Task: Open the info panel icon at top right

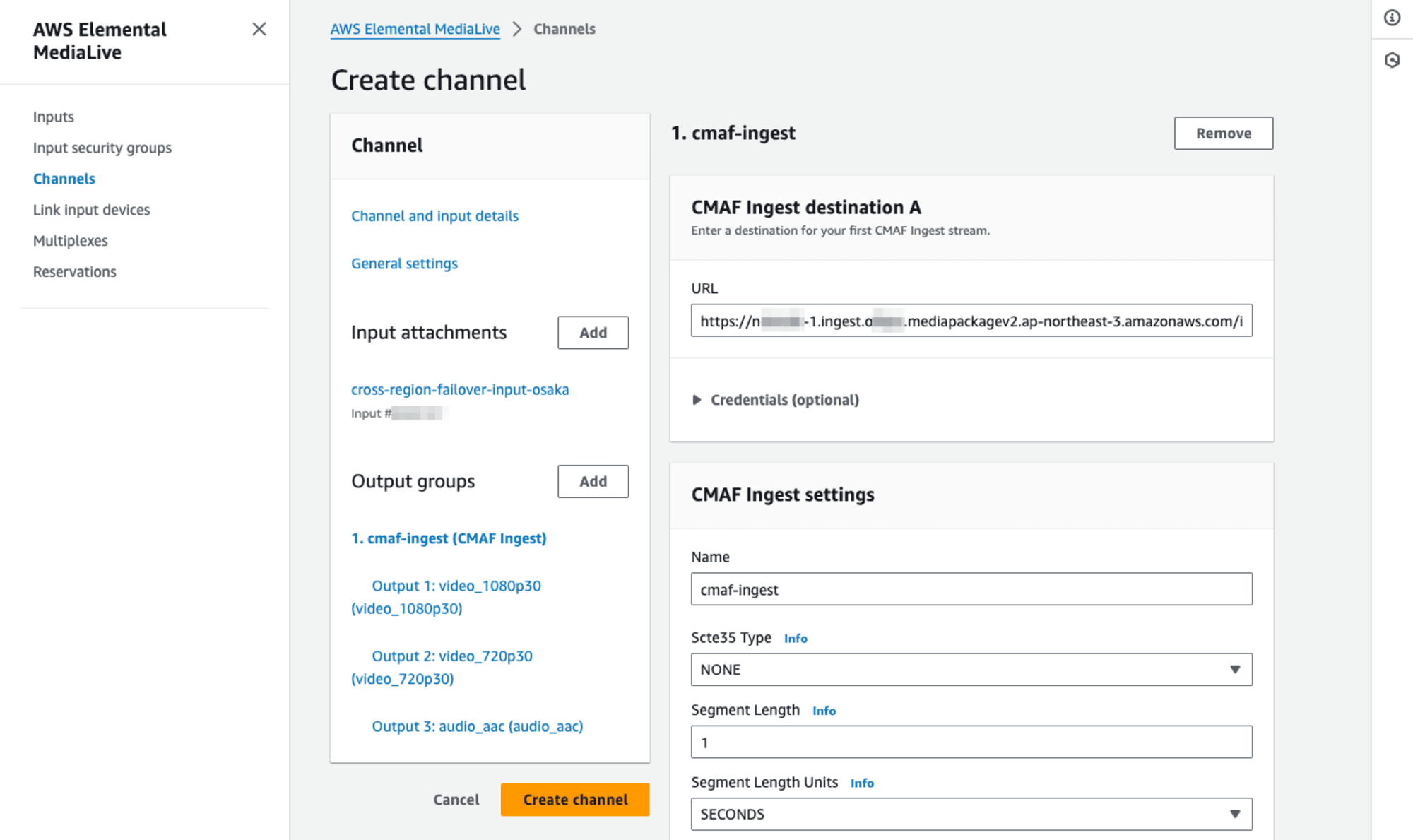Action: (1392, 18)
